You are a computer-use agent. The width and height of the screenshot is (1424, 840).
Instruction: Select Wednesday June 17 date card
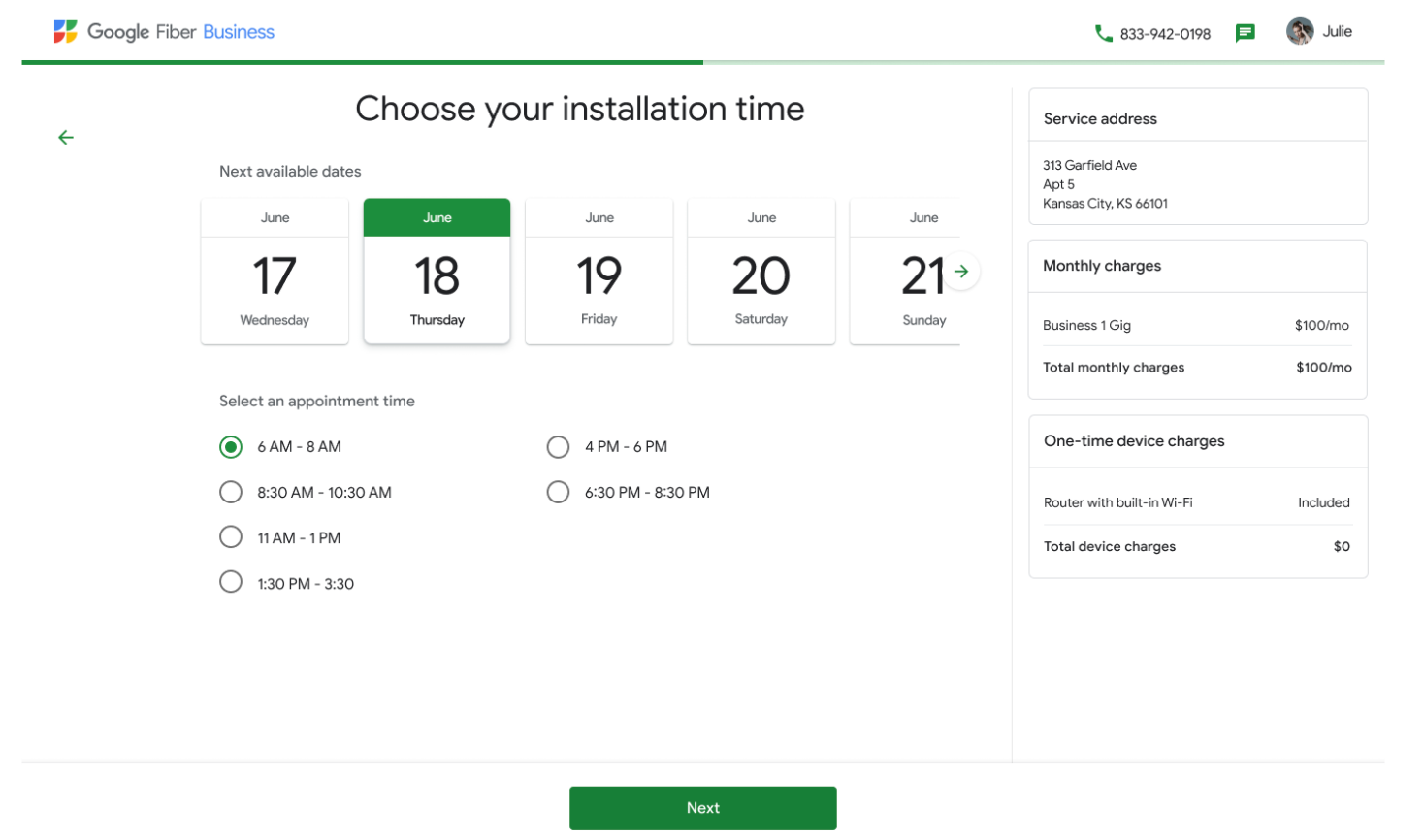tap(275, 273)
